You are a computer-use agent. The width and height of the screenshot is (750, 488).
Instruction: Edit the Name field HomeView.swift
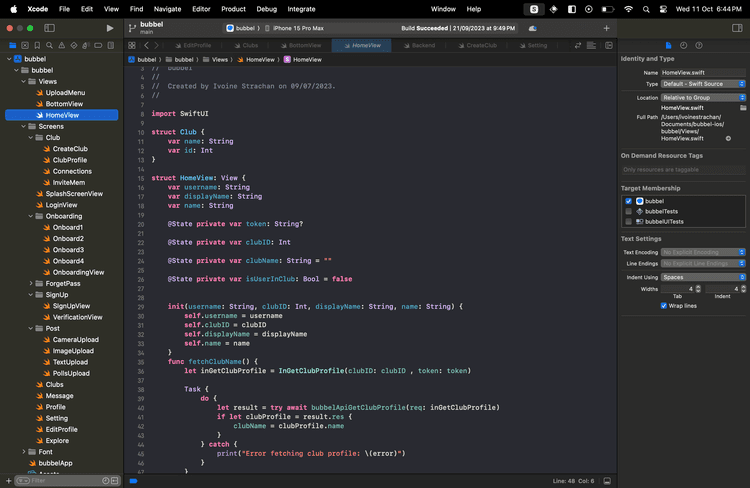tap(703, 73)
